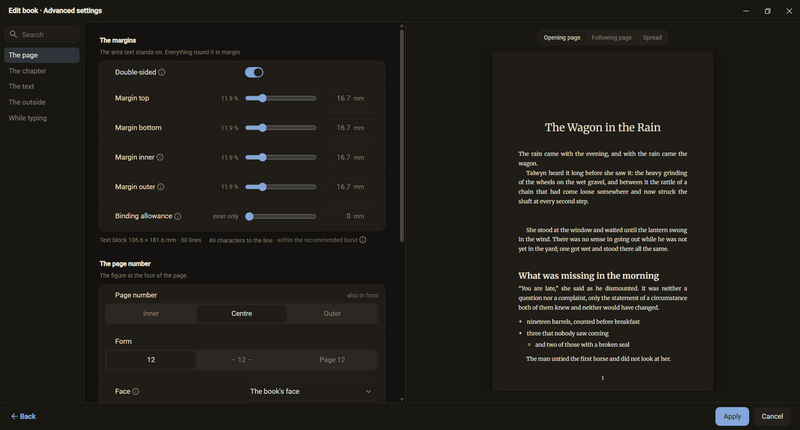
Task: Show info for Face setting
Action: click(x=136, y=391)
